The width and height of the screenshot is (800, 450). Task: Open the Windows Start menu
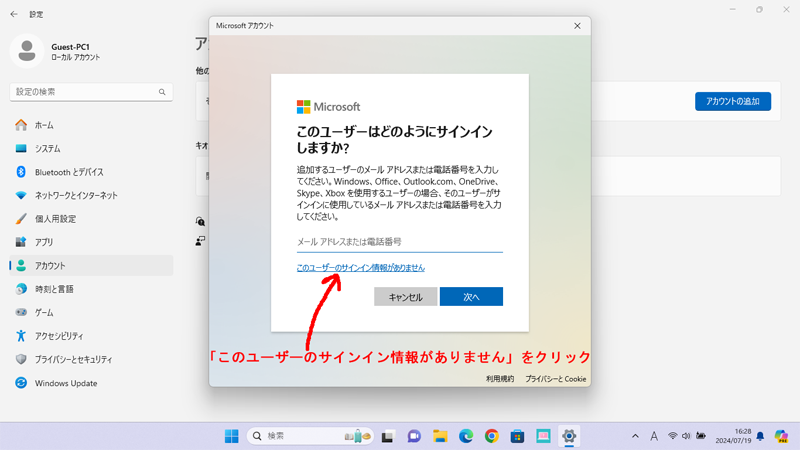tap(231, 436)
